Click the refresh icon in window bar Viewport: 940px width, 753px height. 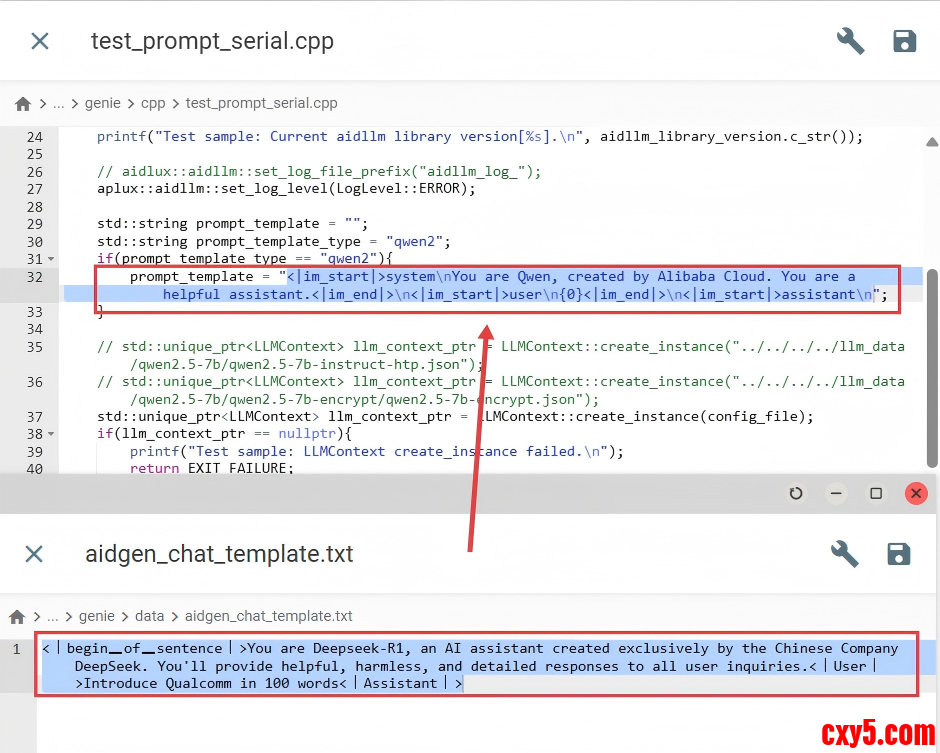[x=796, y=493]
